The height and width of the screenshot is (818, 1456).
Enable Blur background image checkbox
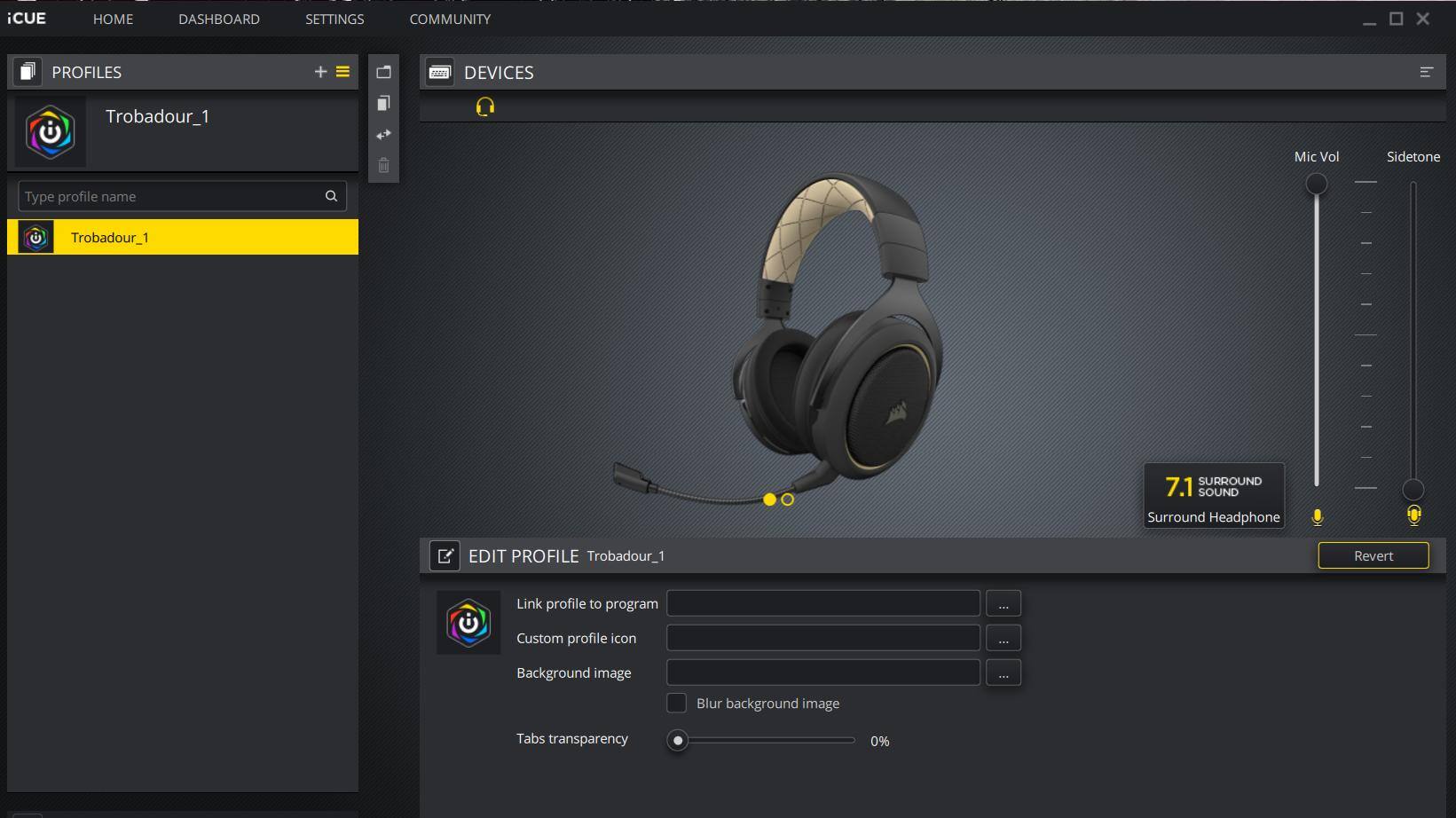click(x=676, y=703)
